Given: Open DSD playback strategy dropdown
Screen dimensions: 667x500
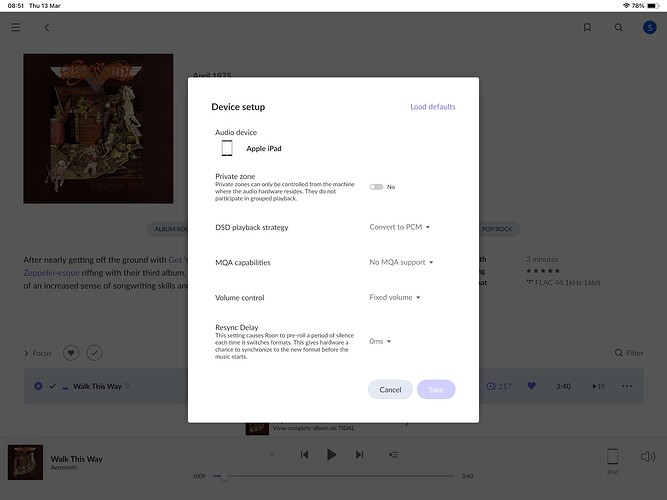Looking at the screenshot, I should [x=399, y=227].
